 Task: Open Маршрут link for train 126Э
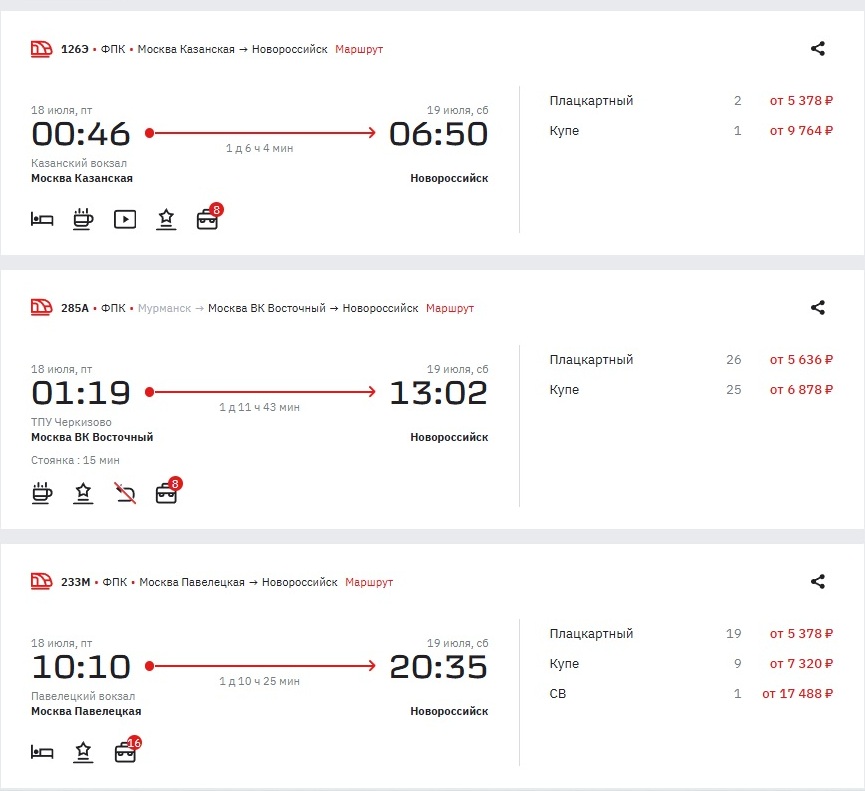tap(359, 49)
